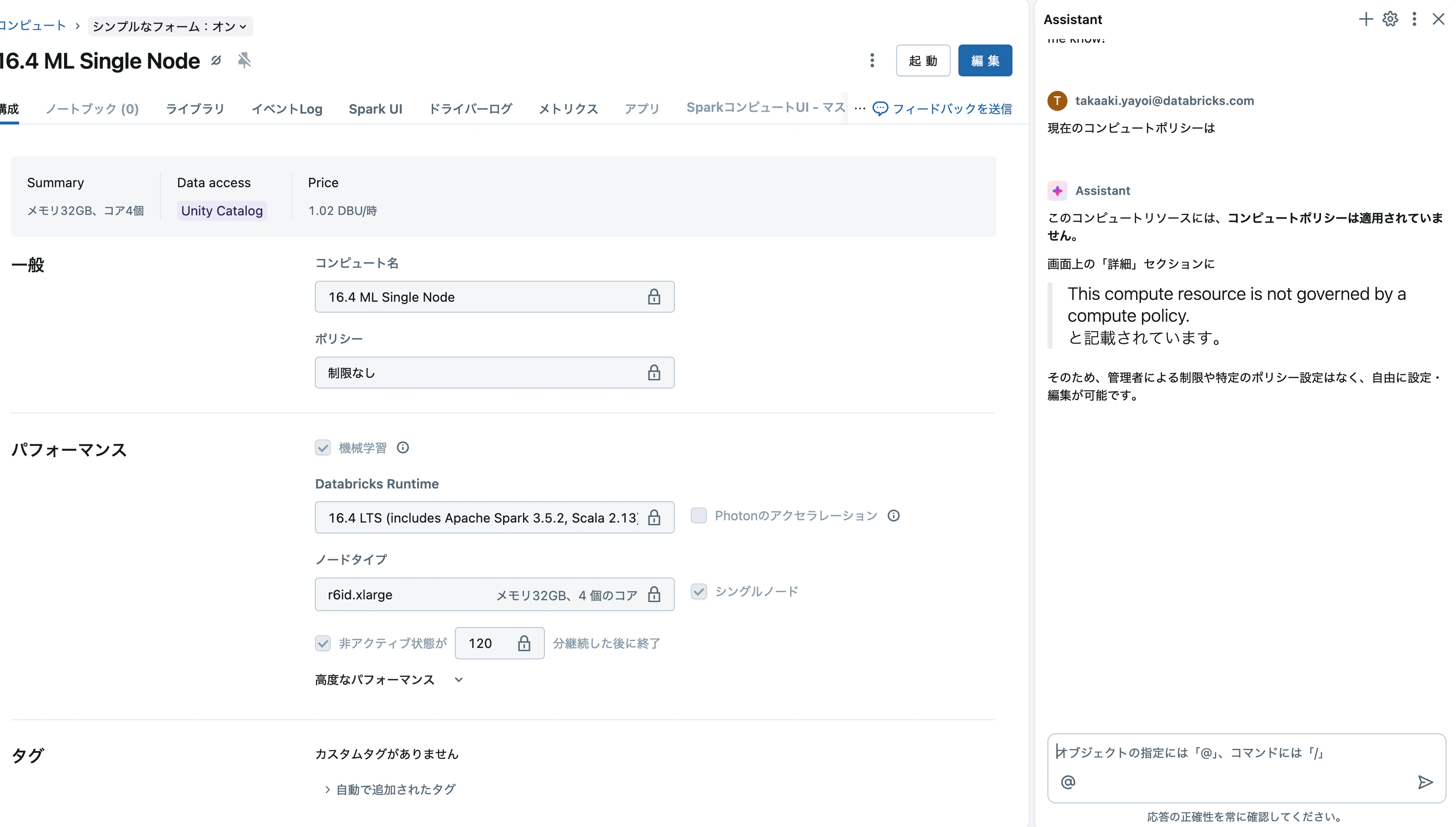Send the Assistant message with arrow icon

click(1425, 782)
